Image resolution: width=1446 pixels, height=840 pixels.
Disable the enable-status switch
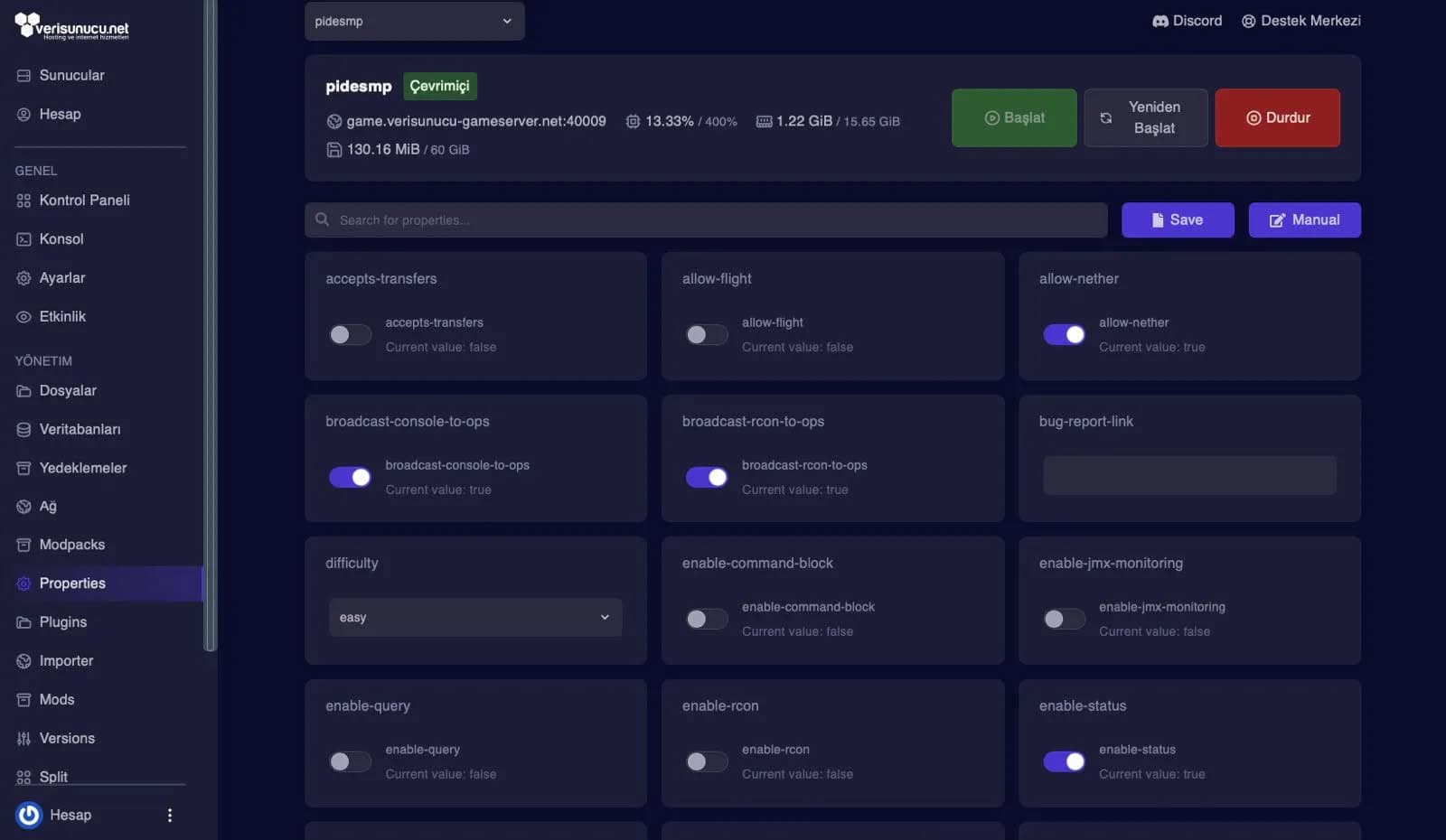1064,761
